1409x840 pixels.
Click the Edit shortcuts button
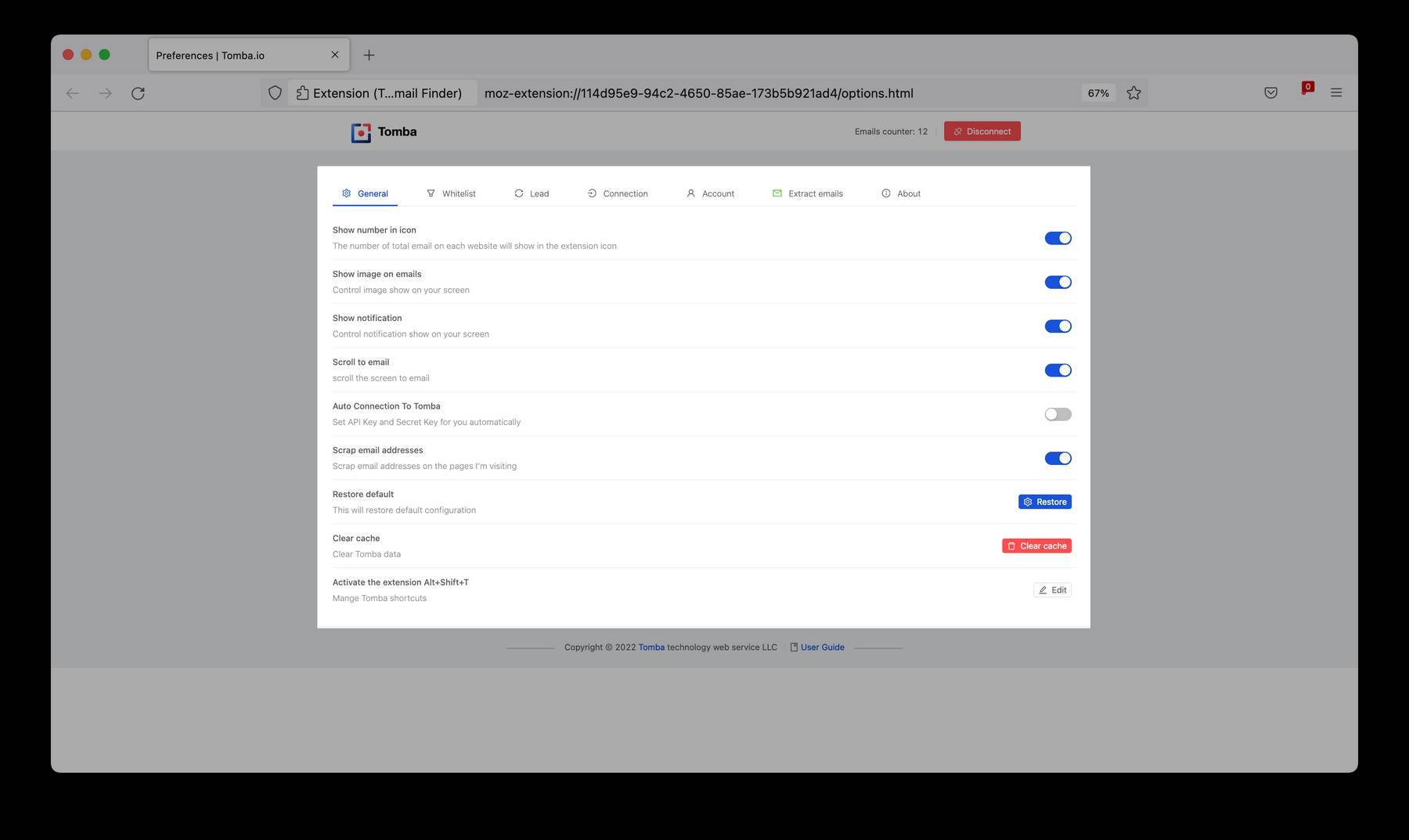pos(1052,590)
